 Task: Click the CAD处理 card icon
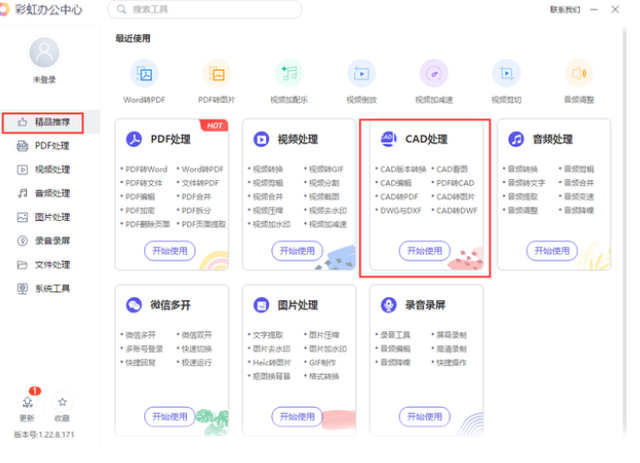click(x=389, y=139)
